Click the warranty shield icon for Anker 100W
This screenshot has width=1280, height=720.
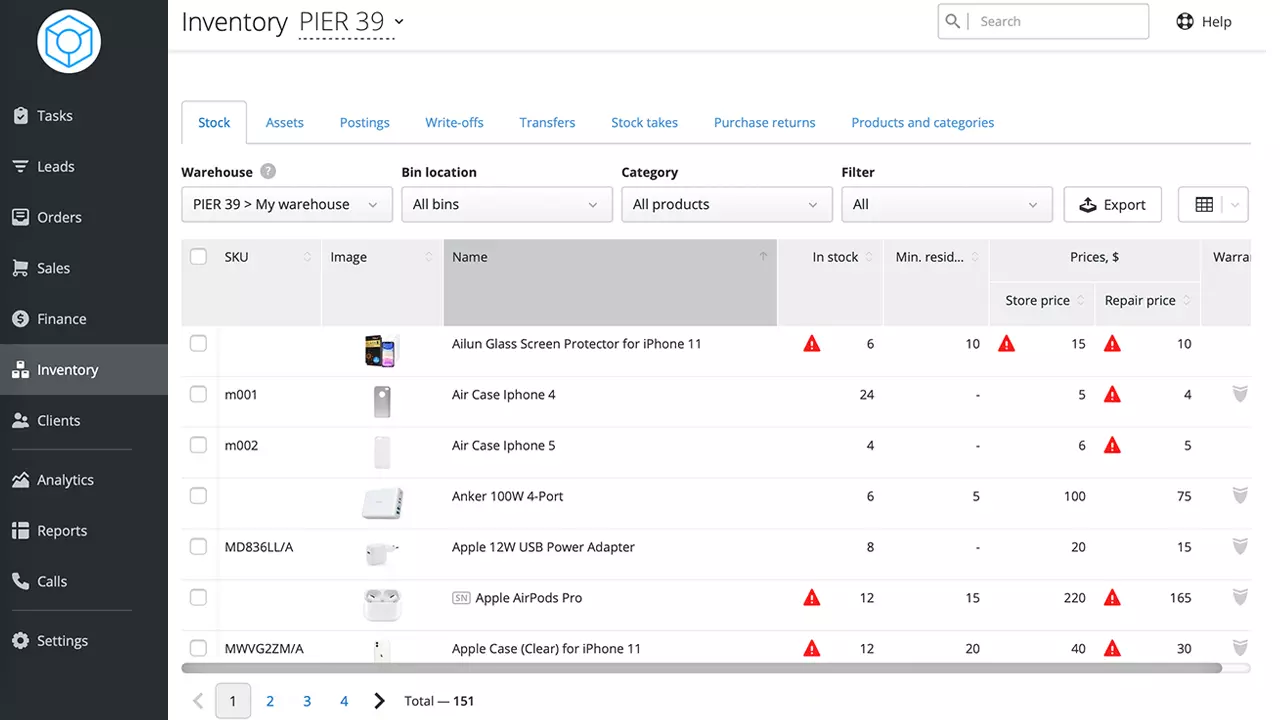pos(1240,496)
